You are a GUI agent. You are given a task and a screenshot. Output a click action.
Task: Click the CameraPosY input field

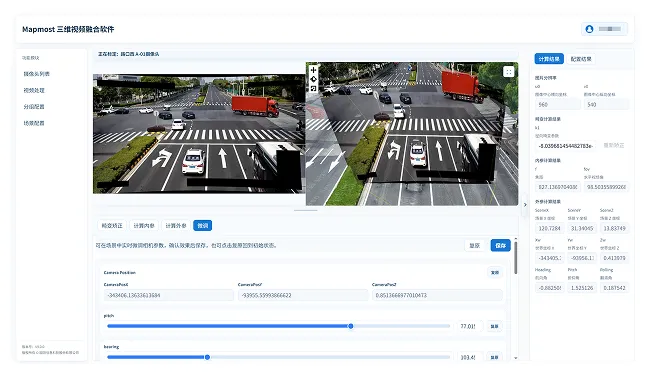coord(303,295)
